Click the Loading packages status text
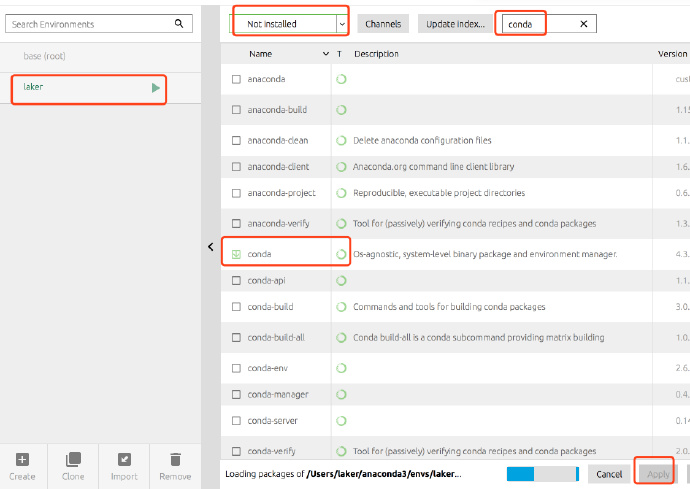The width and height of the screenshot is (690, 489). click(x=343, y=474)
